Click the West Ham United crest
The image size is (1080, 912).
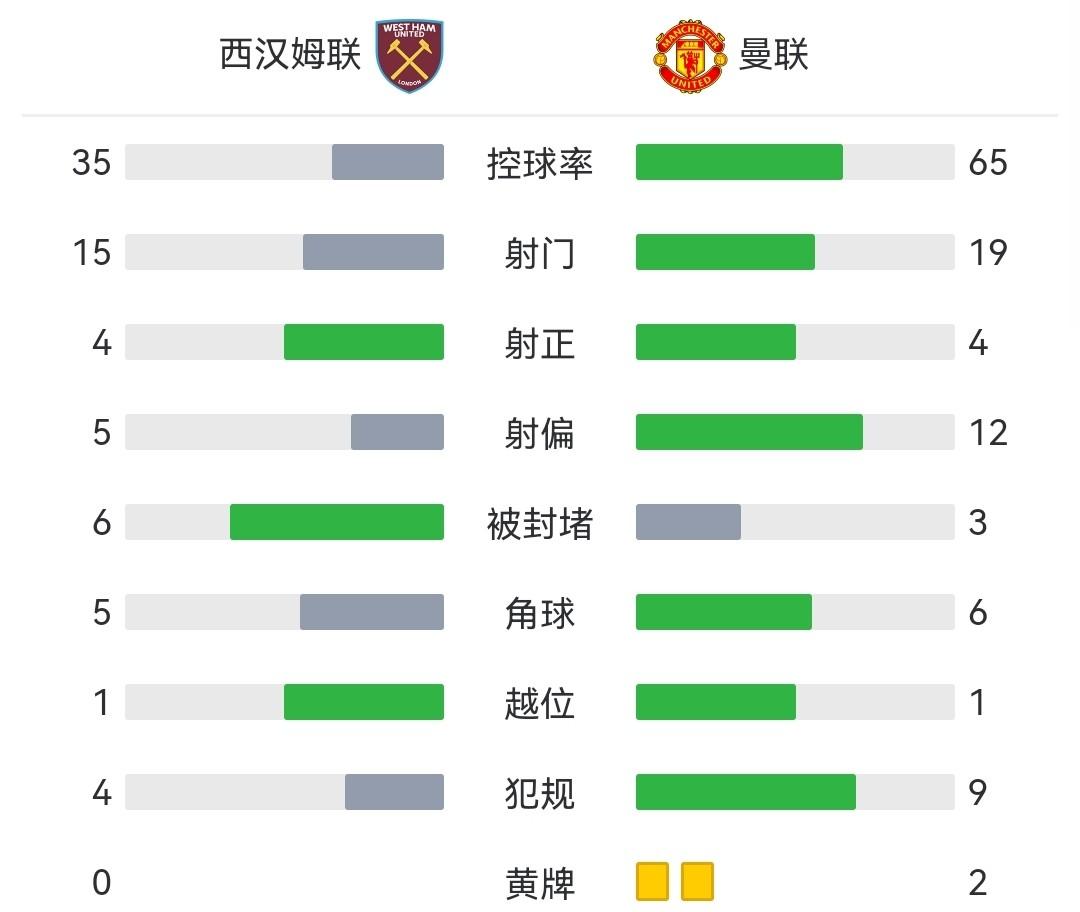pyautogui.click(x=410, y=56)
